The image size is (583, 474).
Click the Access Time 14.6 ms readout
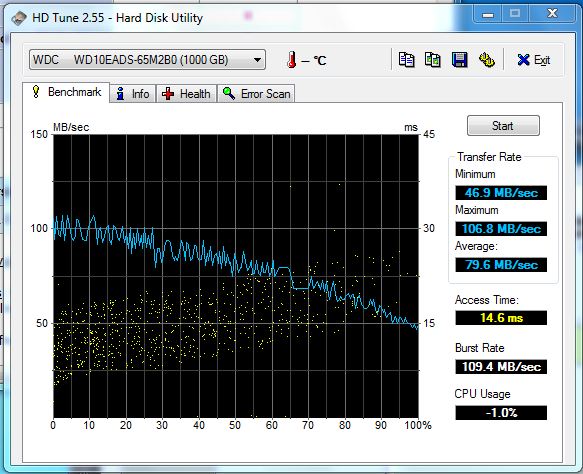coord(501,318)
